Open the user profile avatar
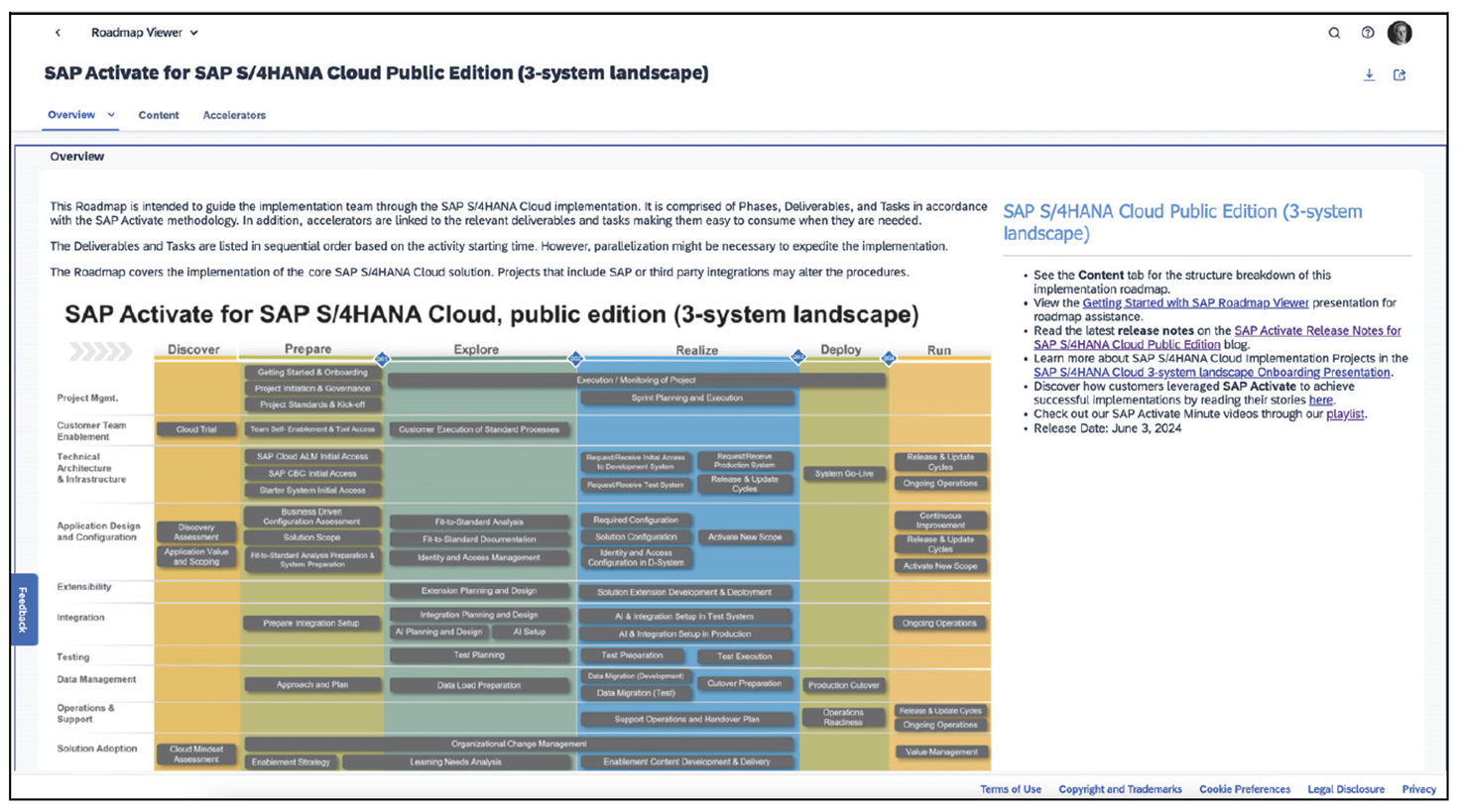The width and height of the screenshot is (1461, 812). [x=1400, y=32]
